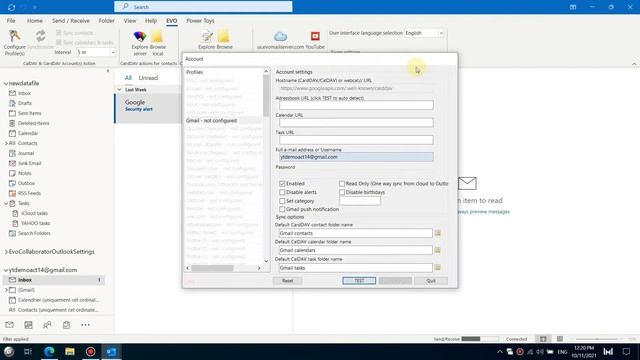The image size is (640, 360).
Task: Open the Interval dropdown
Action: pyautogui.click(x=113, y=52)
